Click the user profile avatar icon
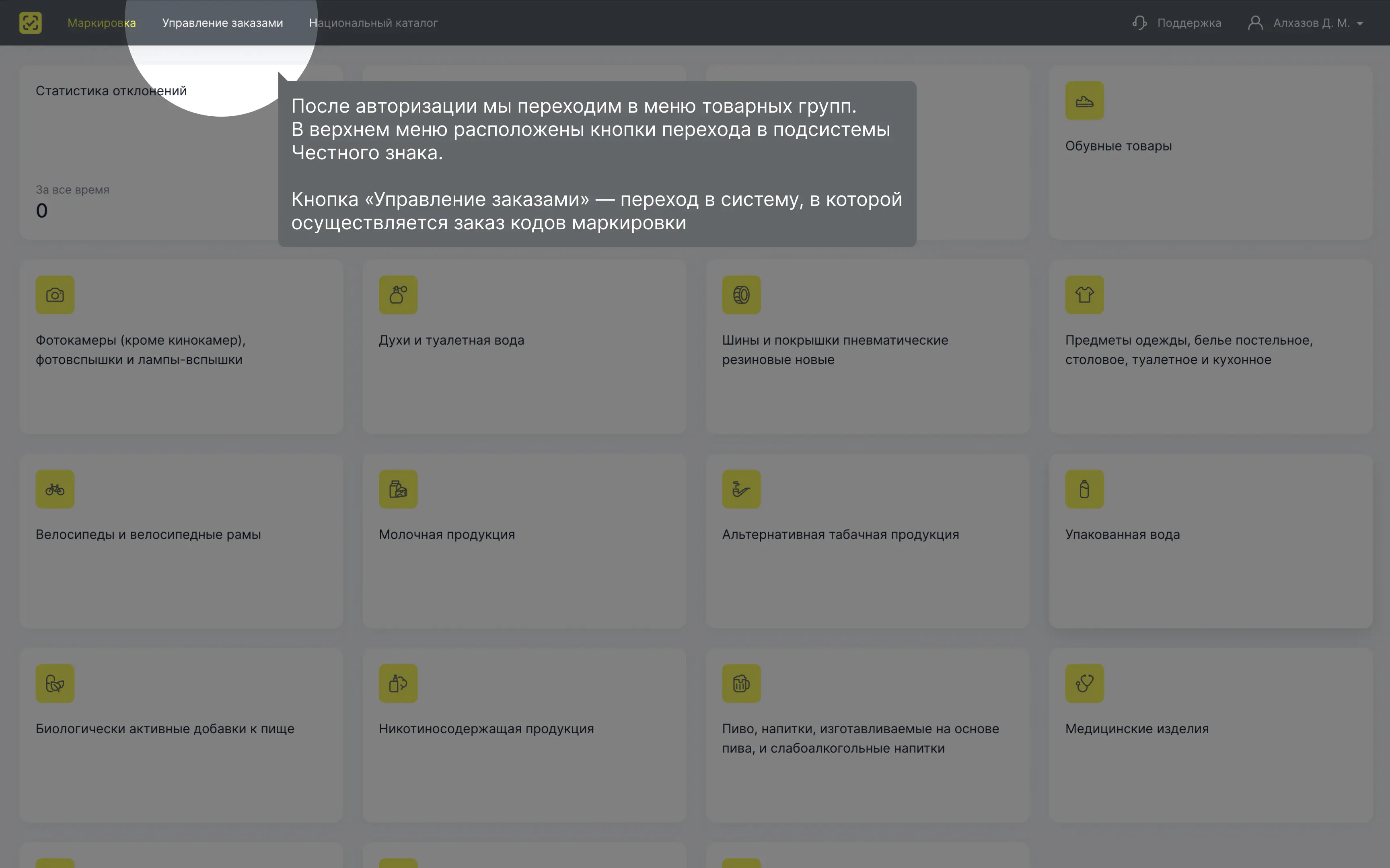 (x=1255, y=23)
